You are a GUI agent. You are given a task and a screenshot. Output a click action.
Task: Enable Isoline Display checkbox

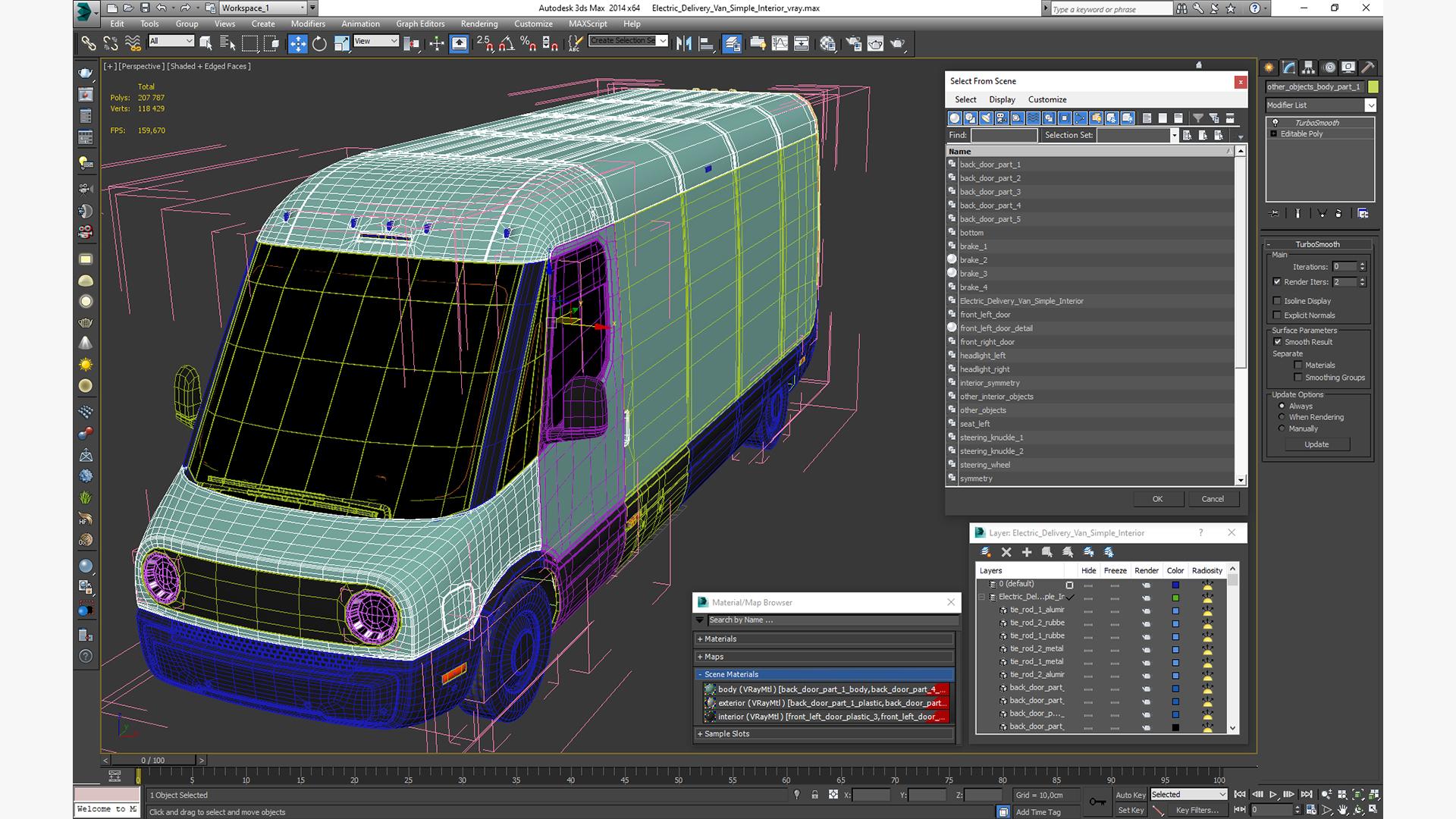pyautogui.click(x=1277, y=301)
